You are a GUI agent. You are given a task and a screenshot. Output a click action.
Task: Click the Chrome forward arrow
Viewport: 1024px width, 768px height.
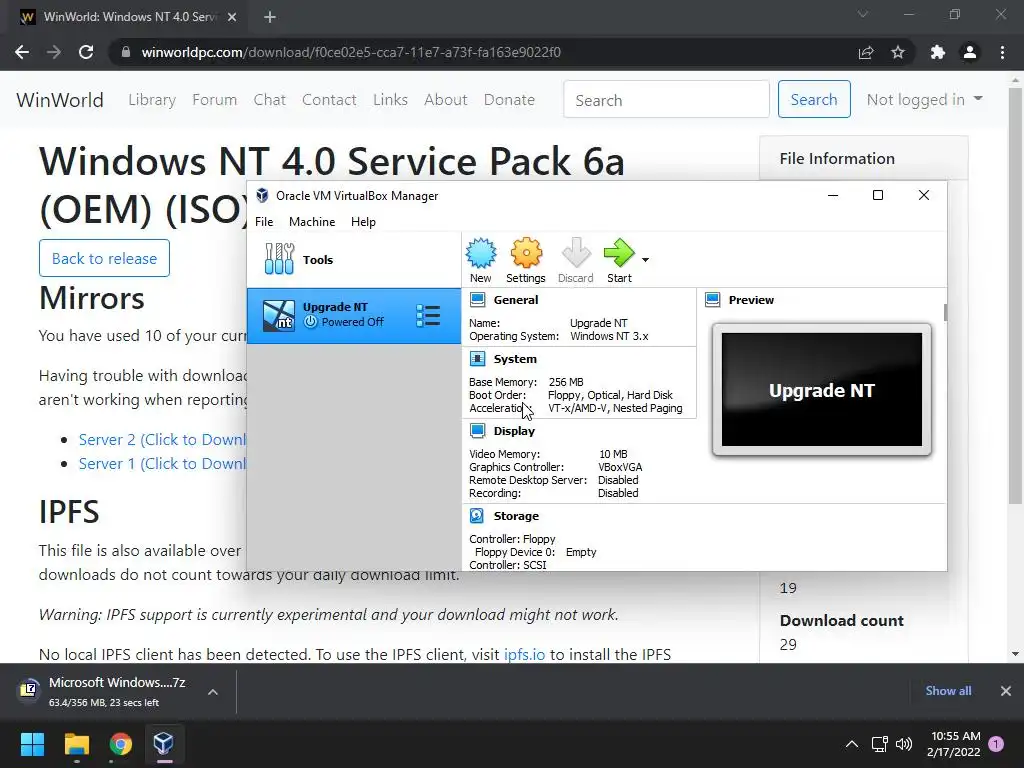coord(54,52)
